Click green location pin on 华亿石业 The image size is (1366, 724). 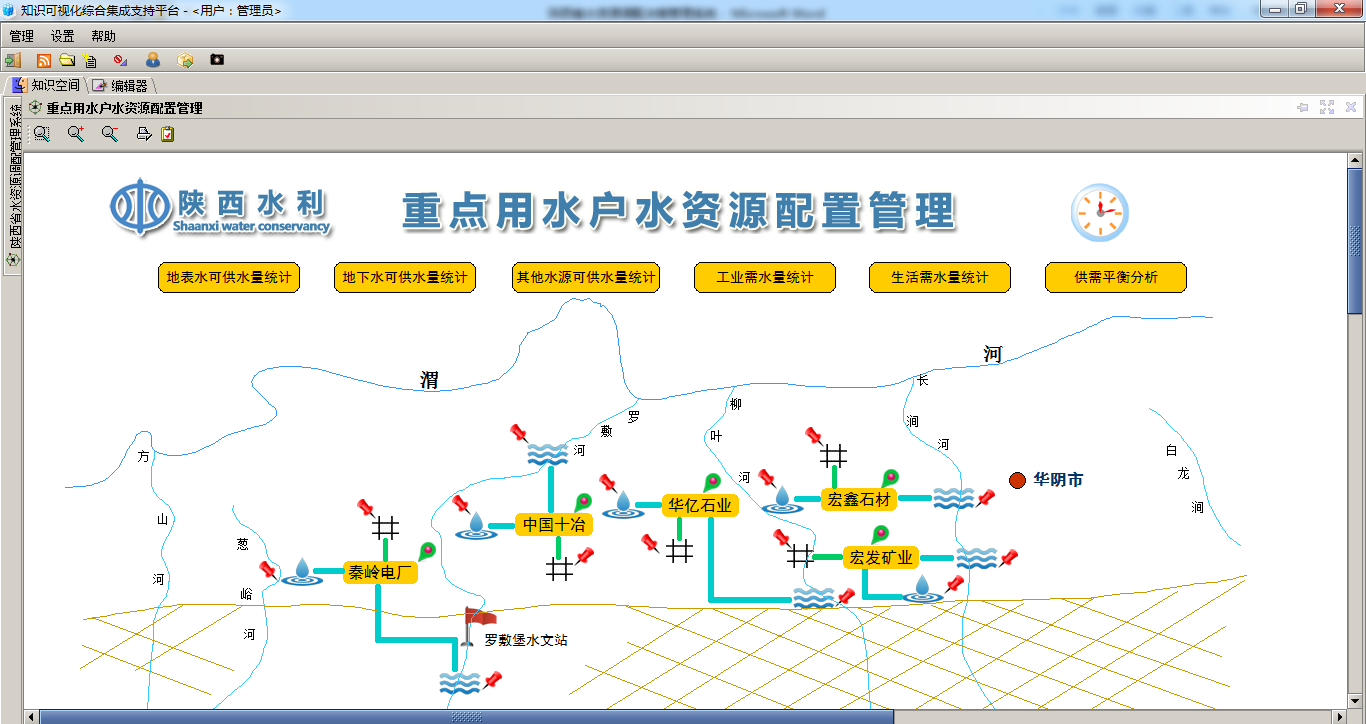tap(711, 483)
